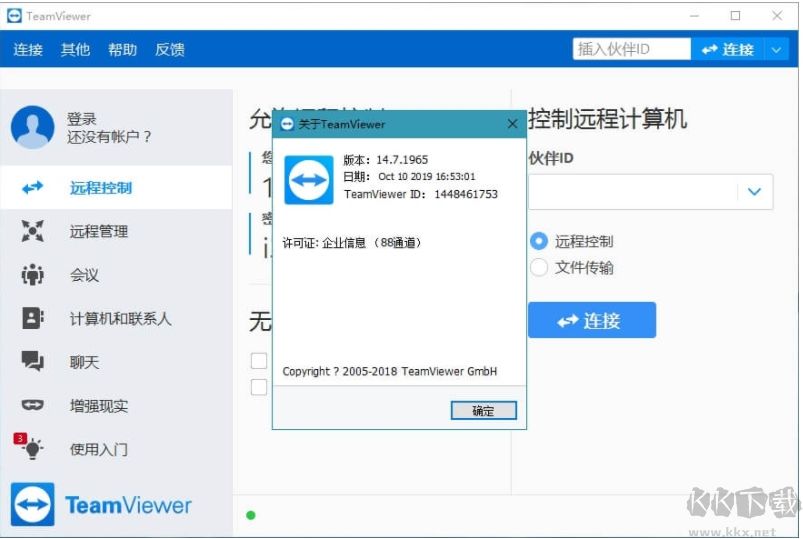Open the 连接 menu
The image size is (803, 539).
pos(28,50)
